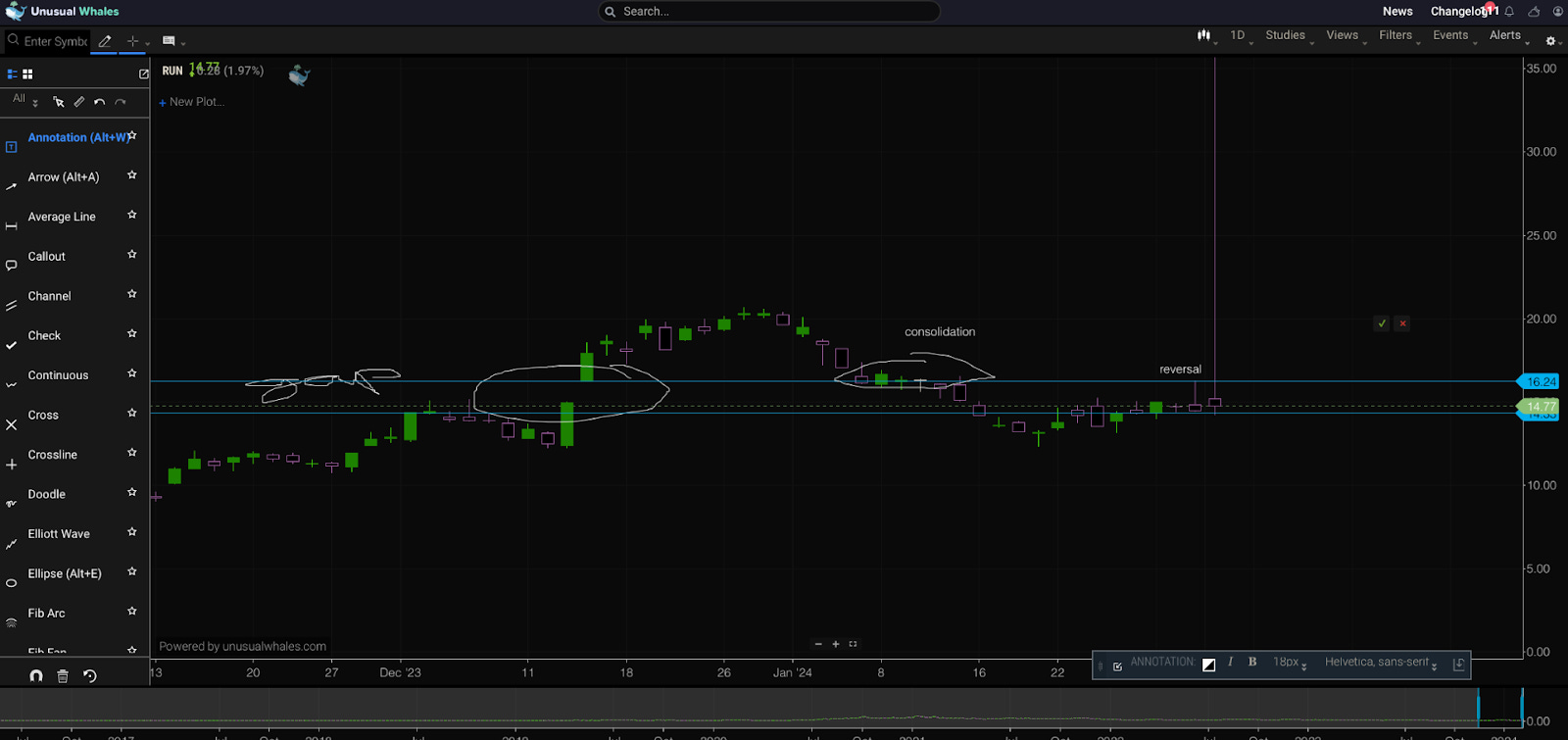
Task: Toggle favorite star for Average Line
Action: click(132, 215)
